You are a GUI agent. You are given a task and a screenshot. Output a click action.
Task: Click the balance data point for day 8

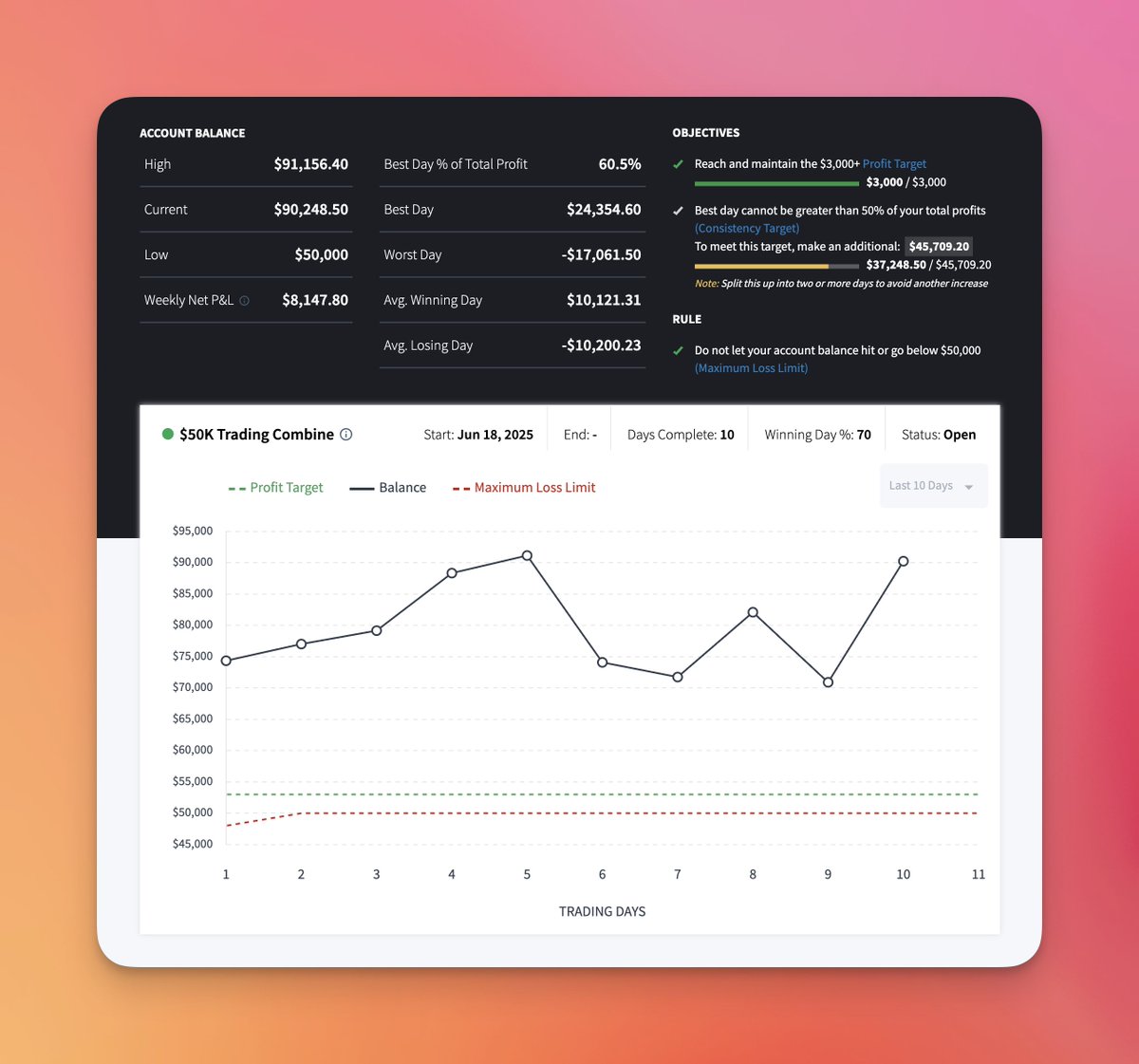[x=753, y=612]
